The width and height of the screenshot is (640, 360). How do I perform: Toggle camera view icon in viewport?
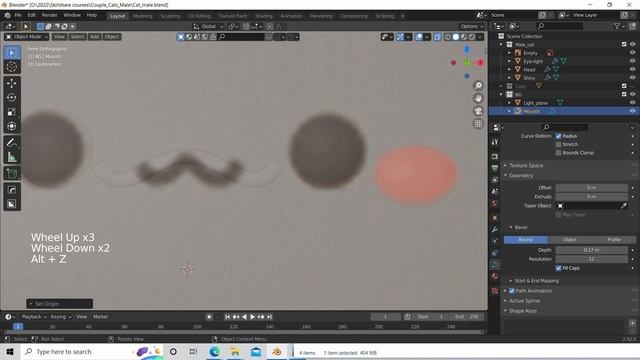tap(478, 111)
